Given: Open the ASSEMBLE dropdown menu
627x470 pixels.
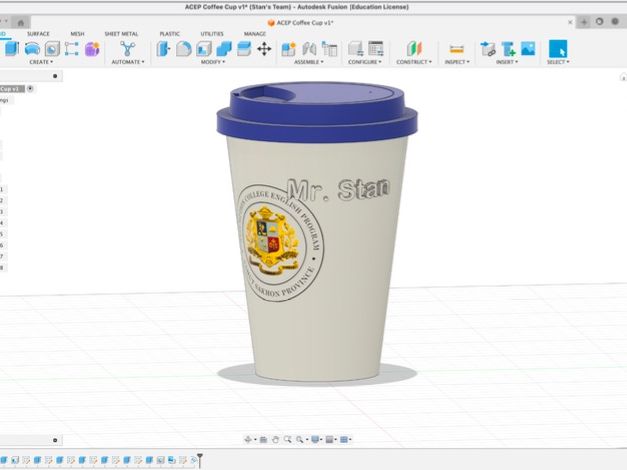Looking at the screenshot, I should (309, 62).
